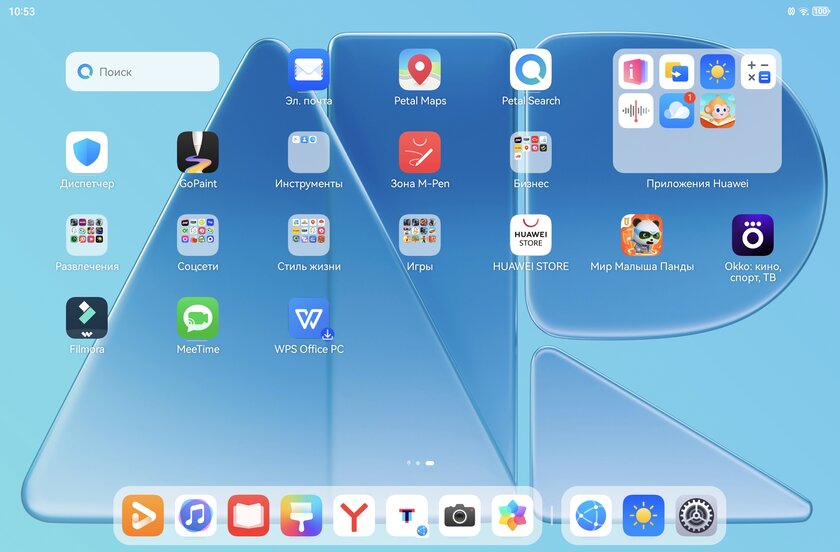Launch Okko: кино, спорт, ТВ
Screen dimensions: 840x552
tap(753, 235)
